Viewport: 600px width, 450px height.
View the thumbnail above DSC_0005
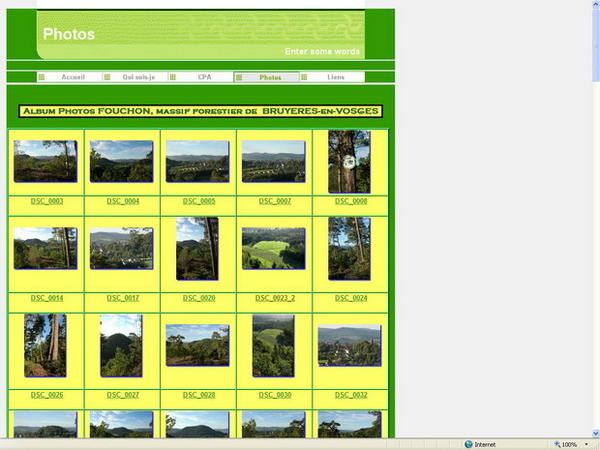click(x=197, y=161)
